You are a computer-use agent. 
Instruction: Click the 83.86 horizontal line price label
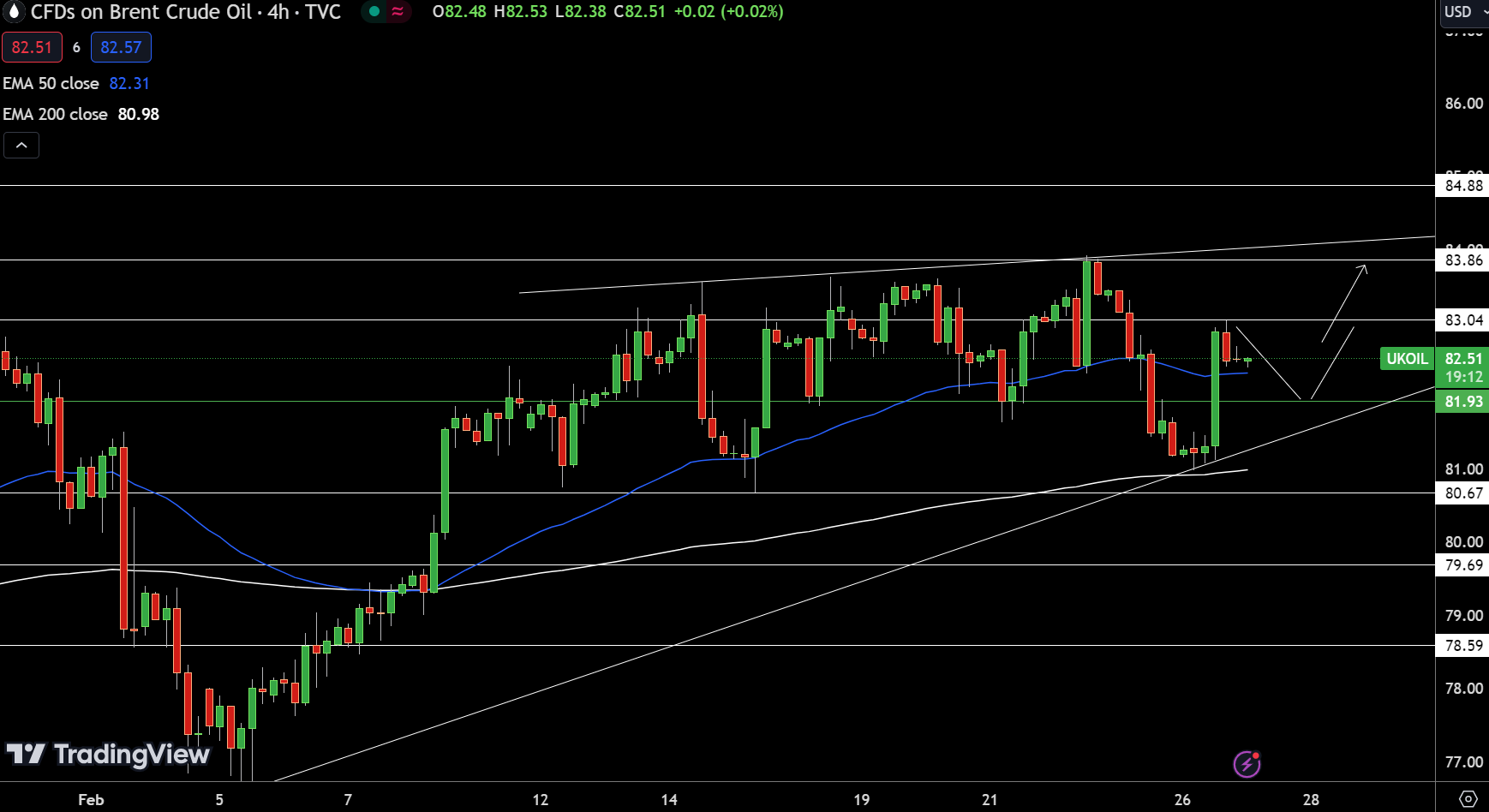pos(1463,260)
